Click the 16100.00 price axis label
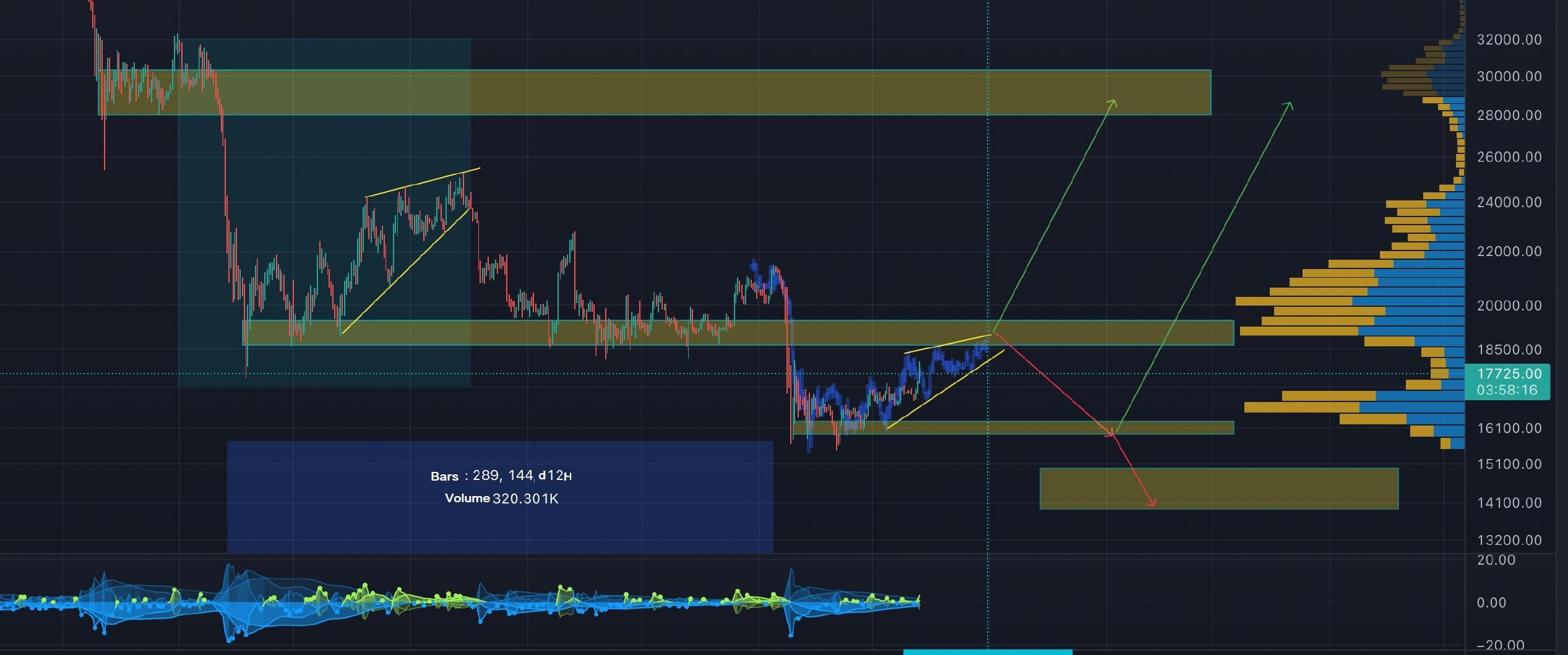 click(1509, 428)
